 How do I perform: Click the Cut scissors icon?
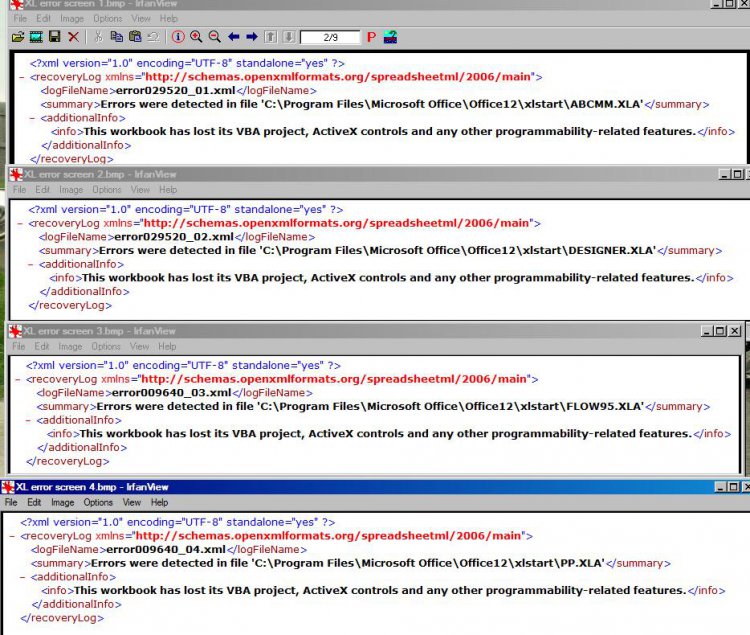(x=98, y=37)
